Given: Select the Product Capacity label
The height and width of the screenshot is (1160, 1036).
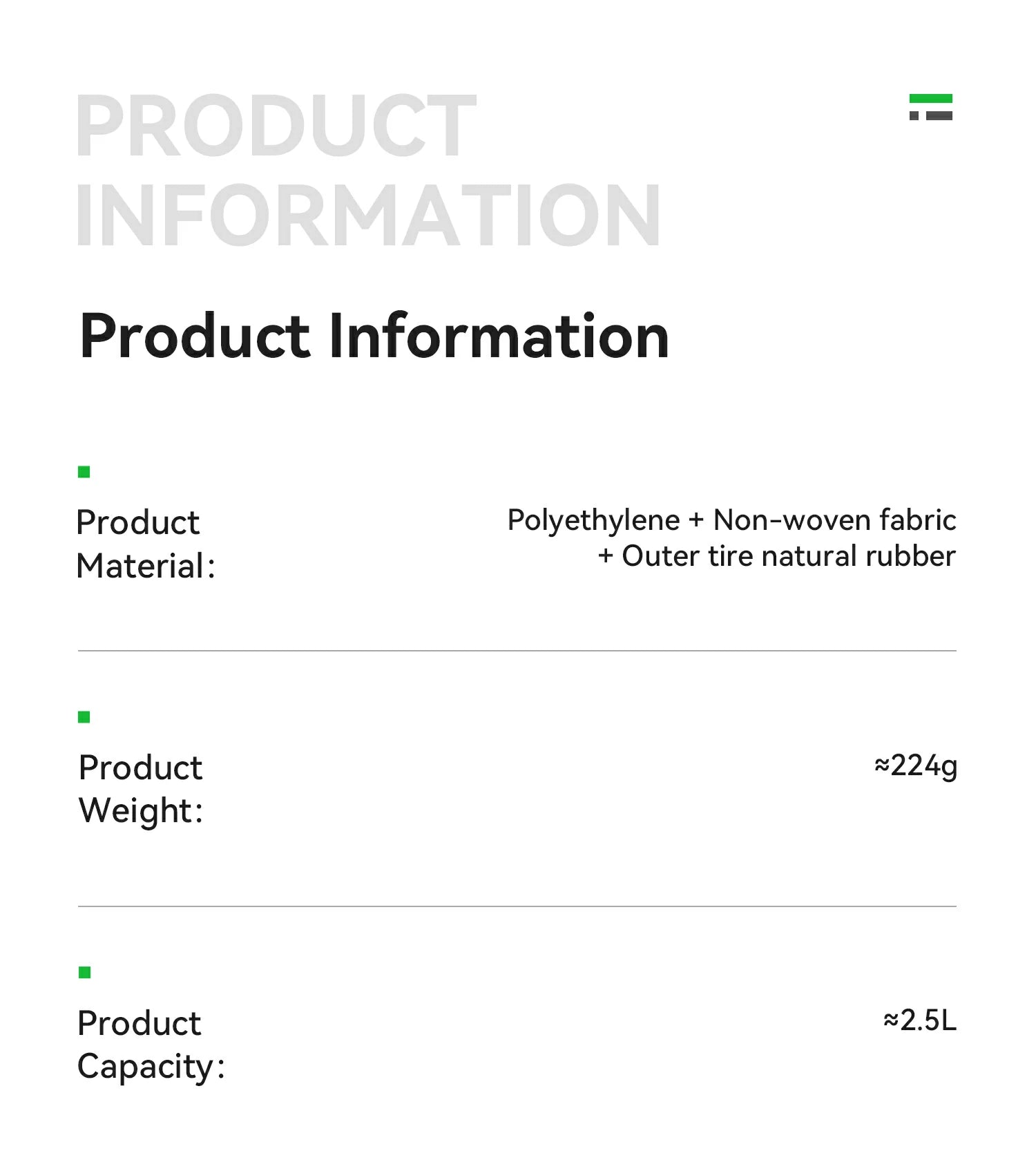Looking at the screenshot, I should pyautogui.click(x=151, y=1045).
